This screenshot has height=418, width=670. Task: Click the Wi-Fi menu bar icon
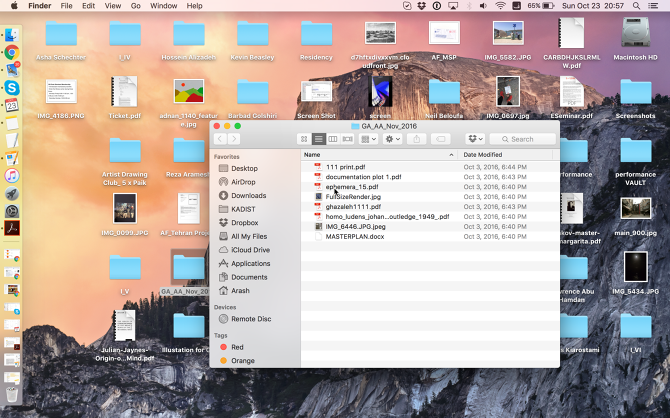pos(500,6)
